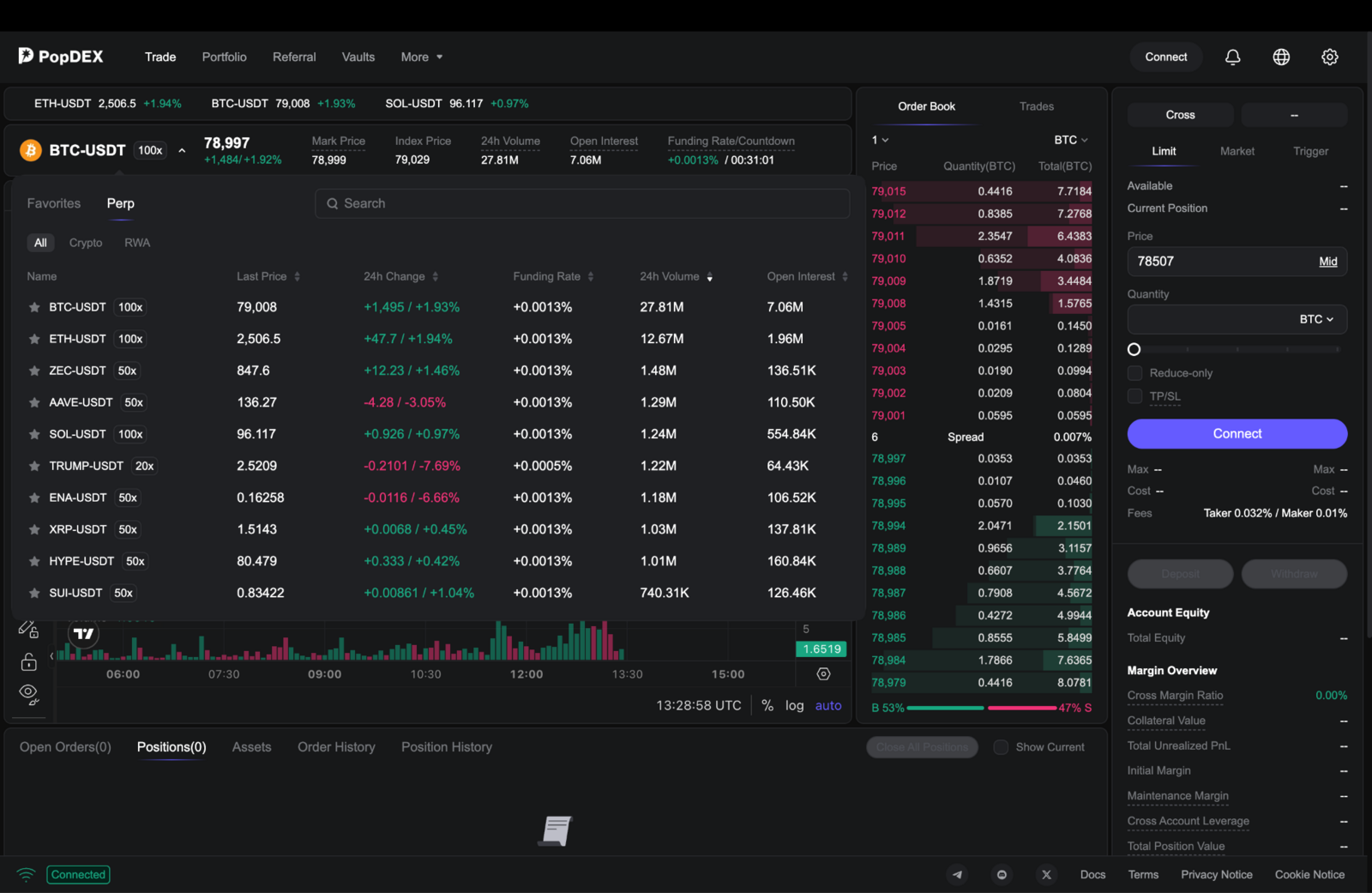Collapse the BTC-USDT market selector chevron
1372x893 pixels.
[182, 150]
